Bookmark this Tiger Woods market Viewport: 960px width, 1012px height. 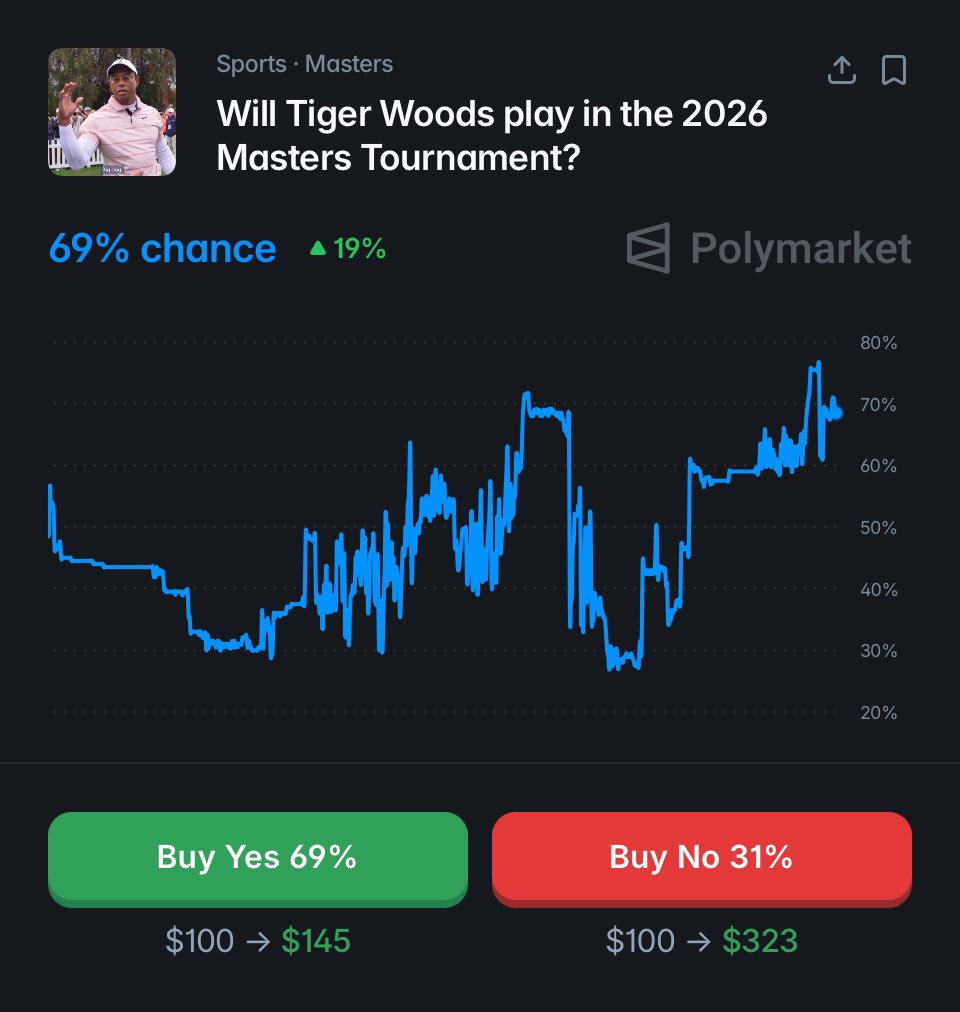click(893, 70)
